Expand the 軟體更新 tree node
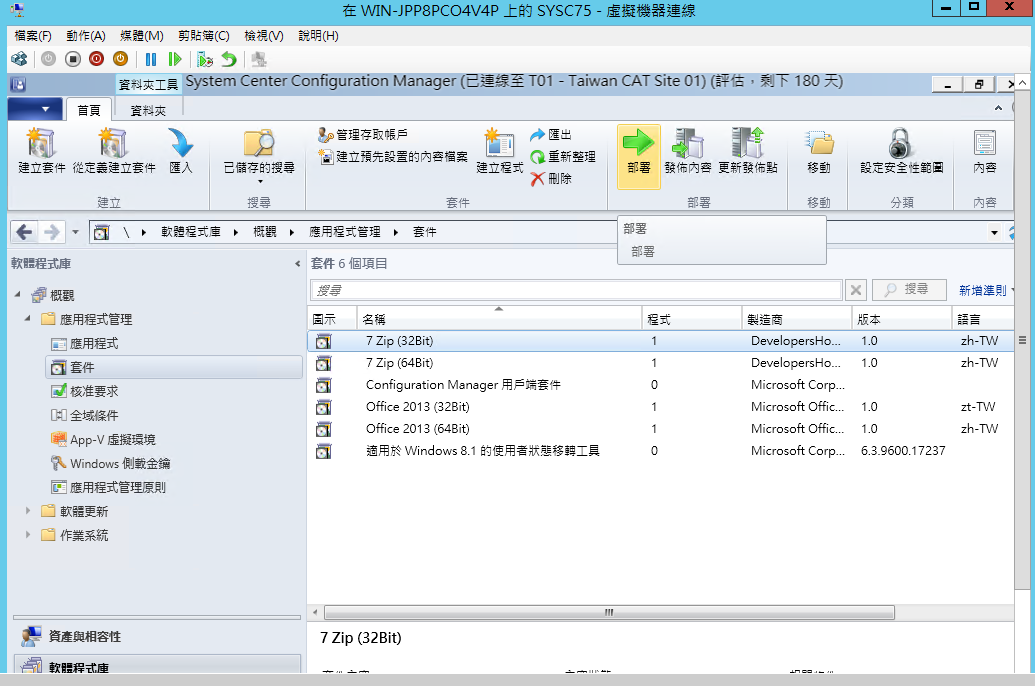1035x686 pixels. [x=28, y=510]
